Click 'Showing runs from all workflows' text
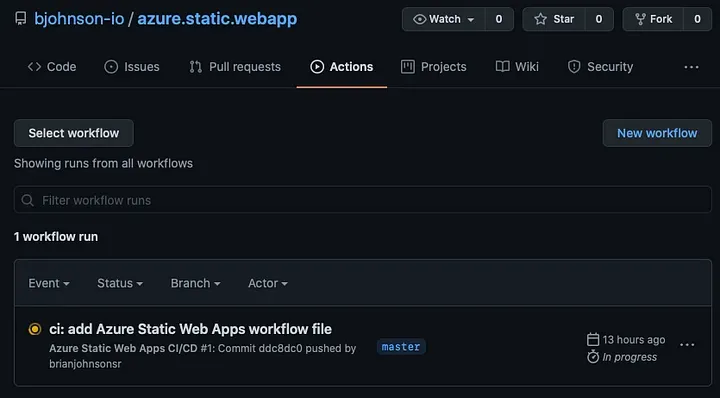This screenshot has width=720, height=398. [103, 163]
